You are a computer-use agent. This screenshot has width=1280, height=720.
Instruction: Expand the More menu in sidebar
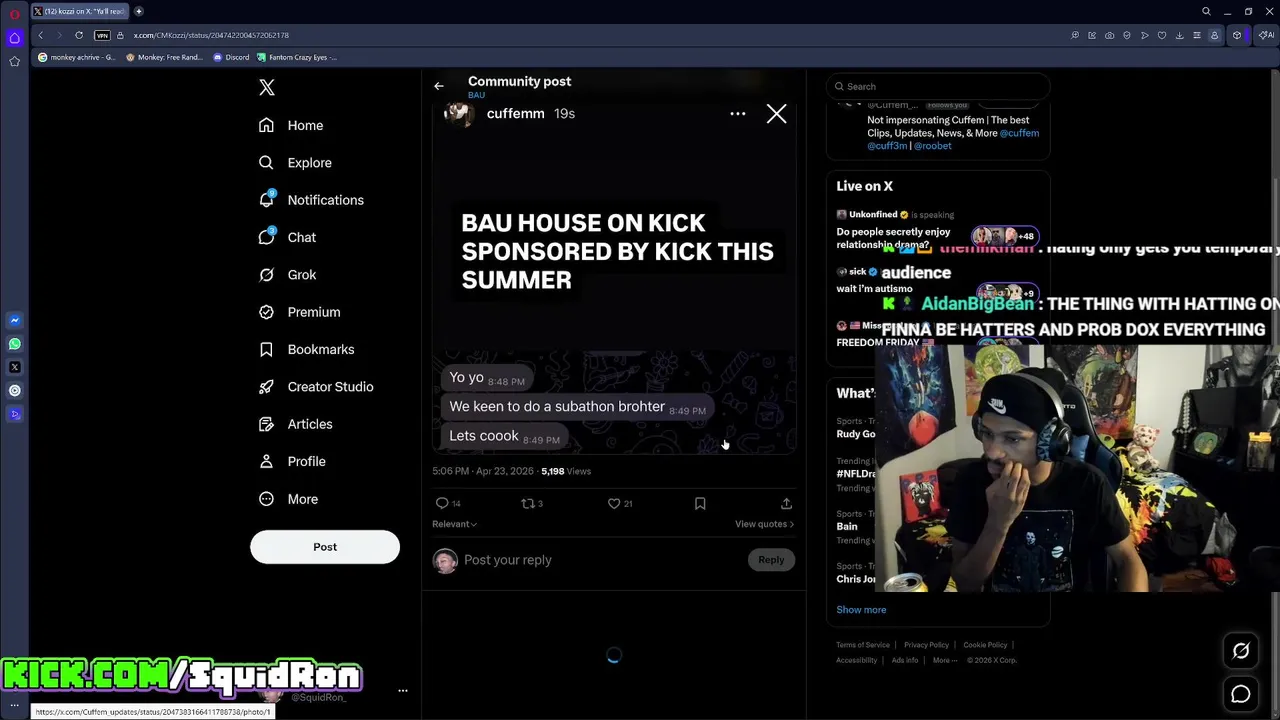[288, 499]
